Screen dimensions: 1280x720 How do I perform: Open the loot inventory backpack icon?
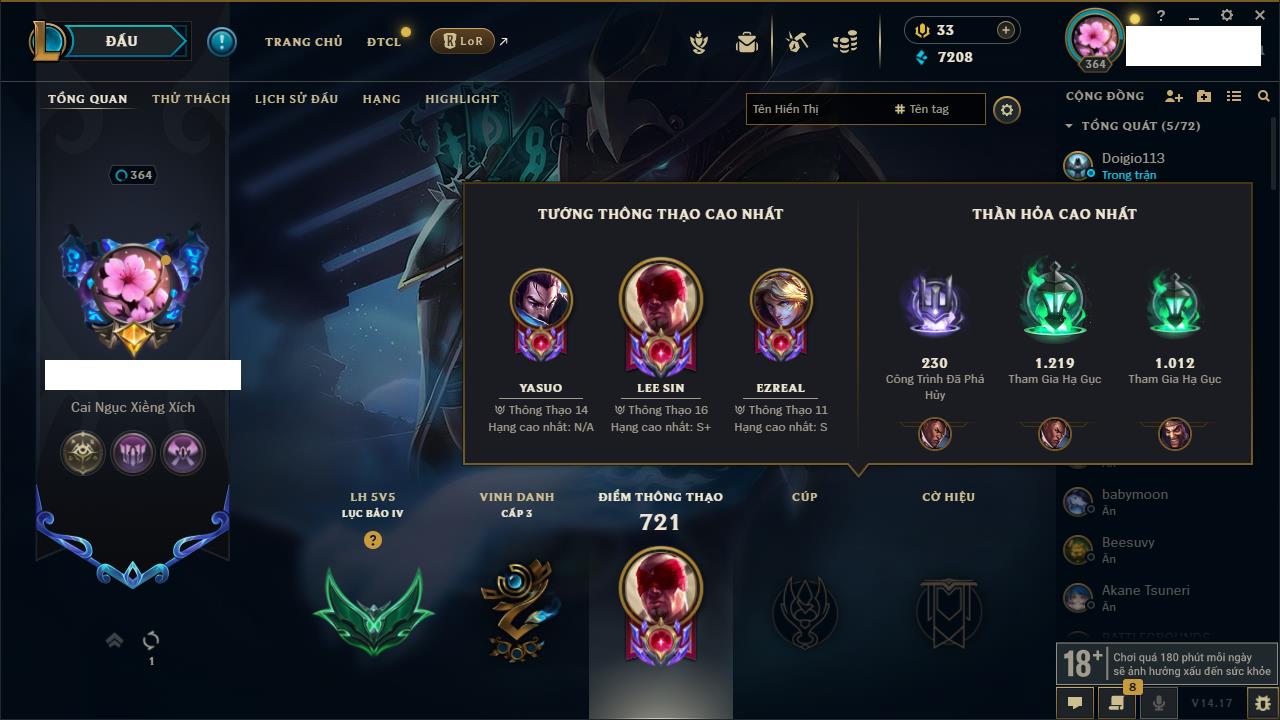click(x=746, y=42)
